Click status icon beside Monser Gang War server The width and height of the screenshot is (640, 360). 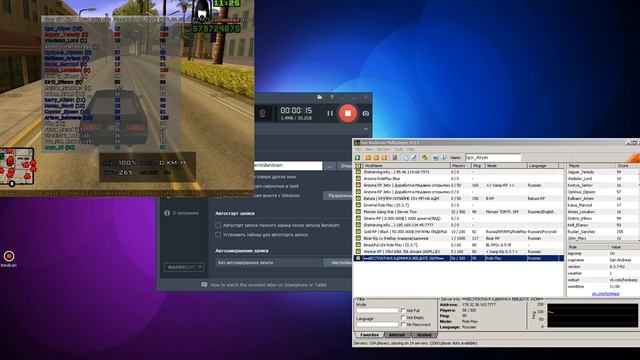(358, 212)
